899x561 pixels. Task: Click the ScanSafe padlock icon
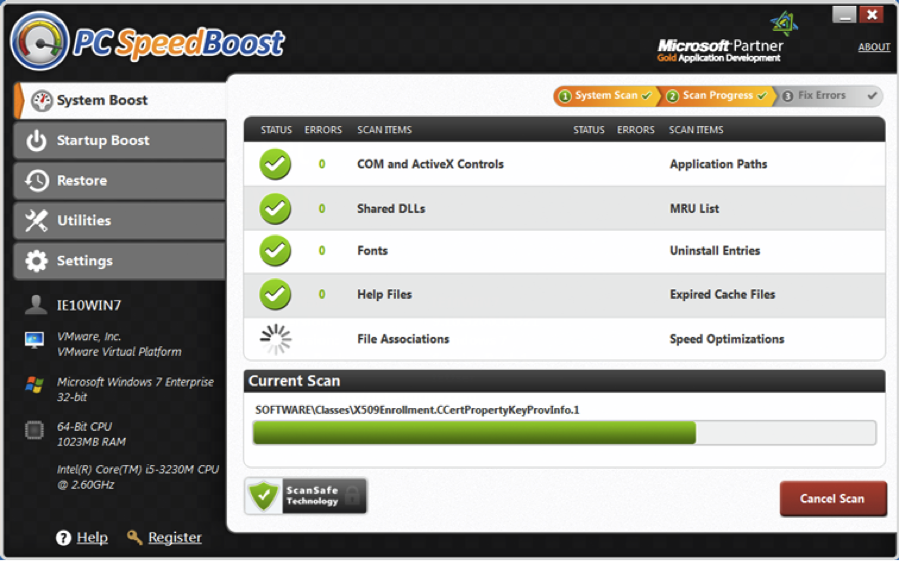(x=351, y=494)
